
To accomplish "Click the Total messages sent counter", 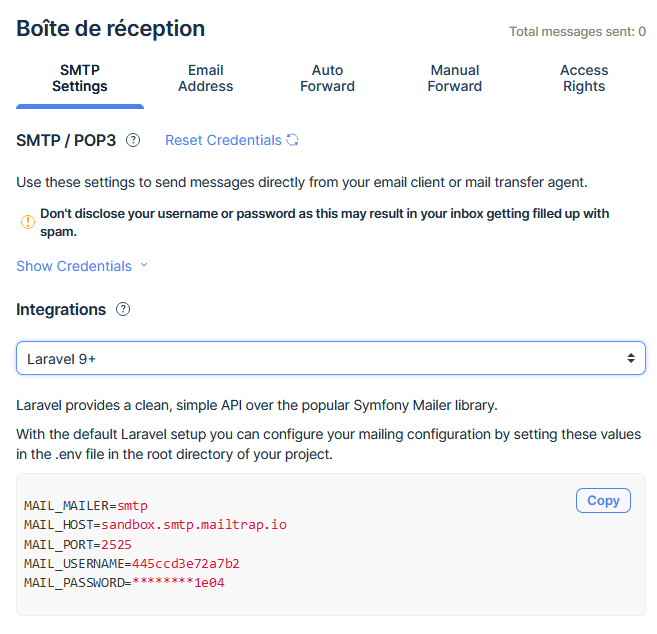I will pos(577,32).
